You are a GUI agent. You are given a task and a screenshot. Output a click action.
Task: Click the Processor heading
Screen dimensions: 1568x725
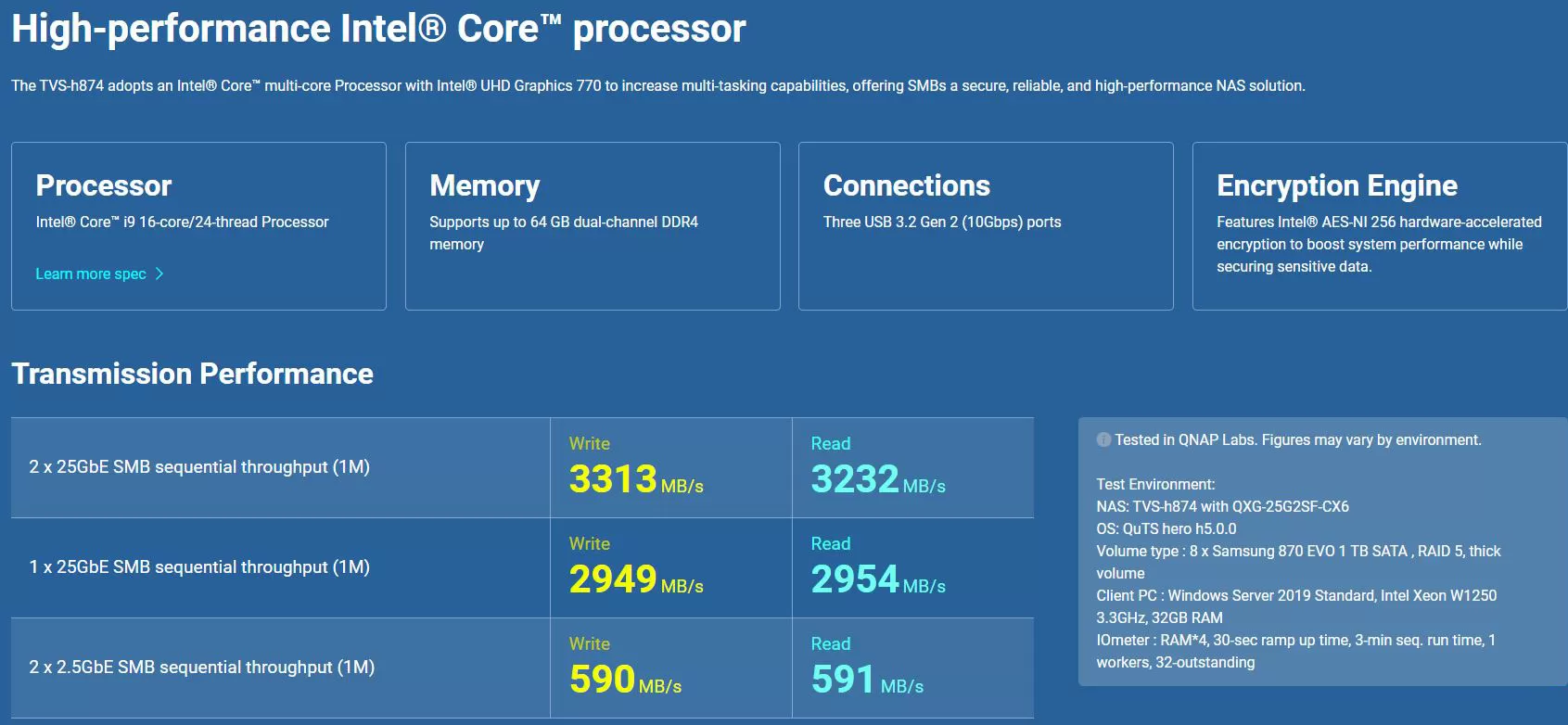tap(104, 185)
